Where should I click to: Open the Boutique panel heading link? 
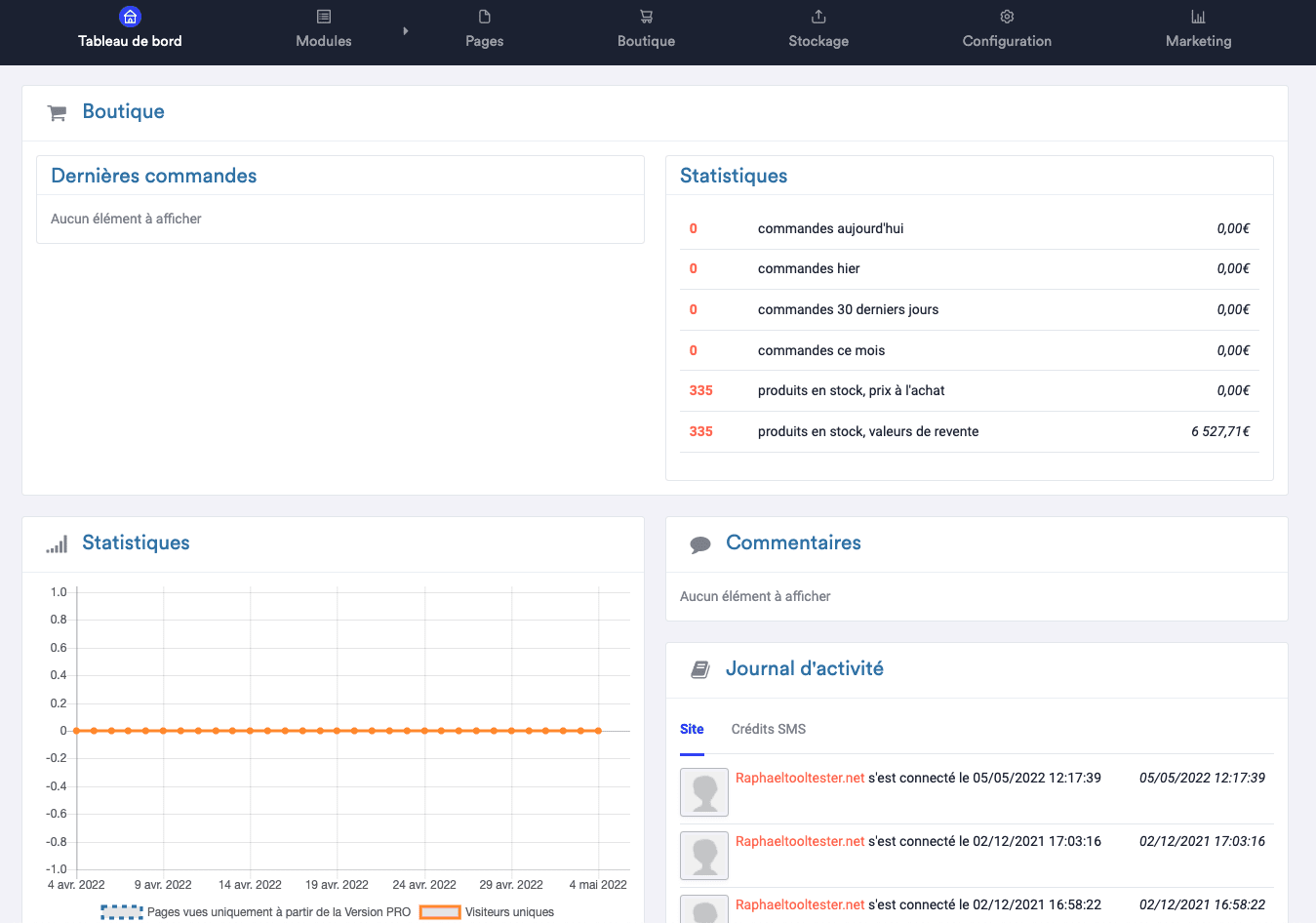coord(124,111)
